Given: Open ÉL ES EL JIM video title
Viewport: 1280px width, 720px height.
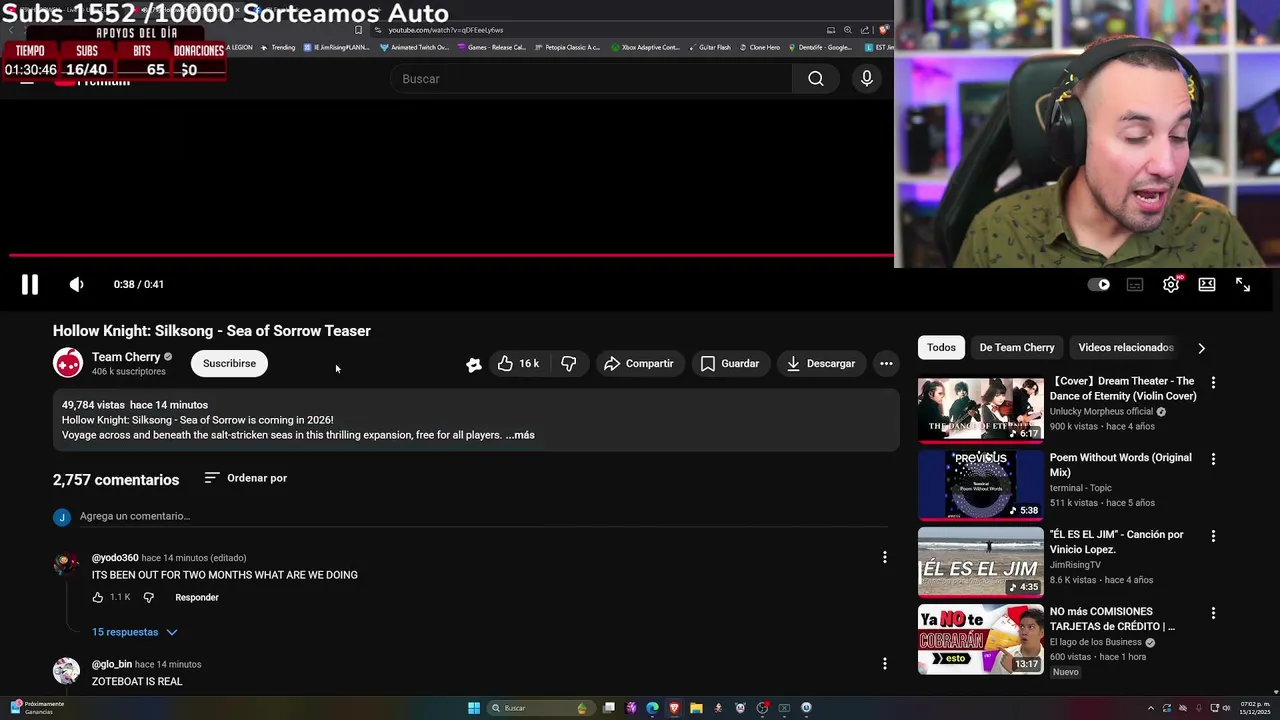Looking at the screenshot, I should (x=1116, y=542).
